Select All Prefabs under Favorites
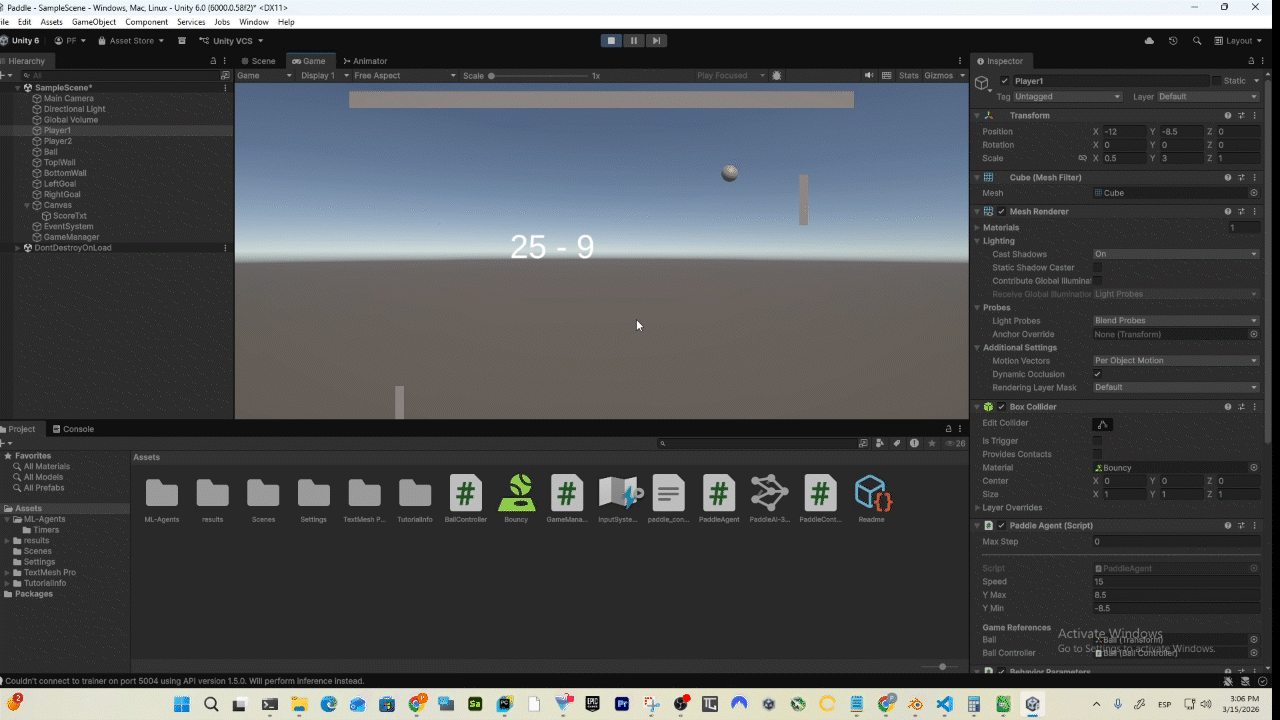1280x720 pixels. pyautogui.click(x=44, y=488)
